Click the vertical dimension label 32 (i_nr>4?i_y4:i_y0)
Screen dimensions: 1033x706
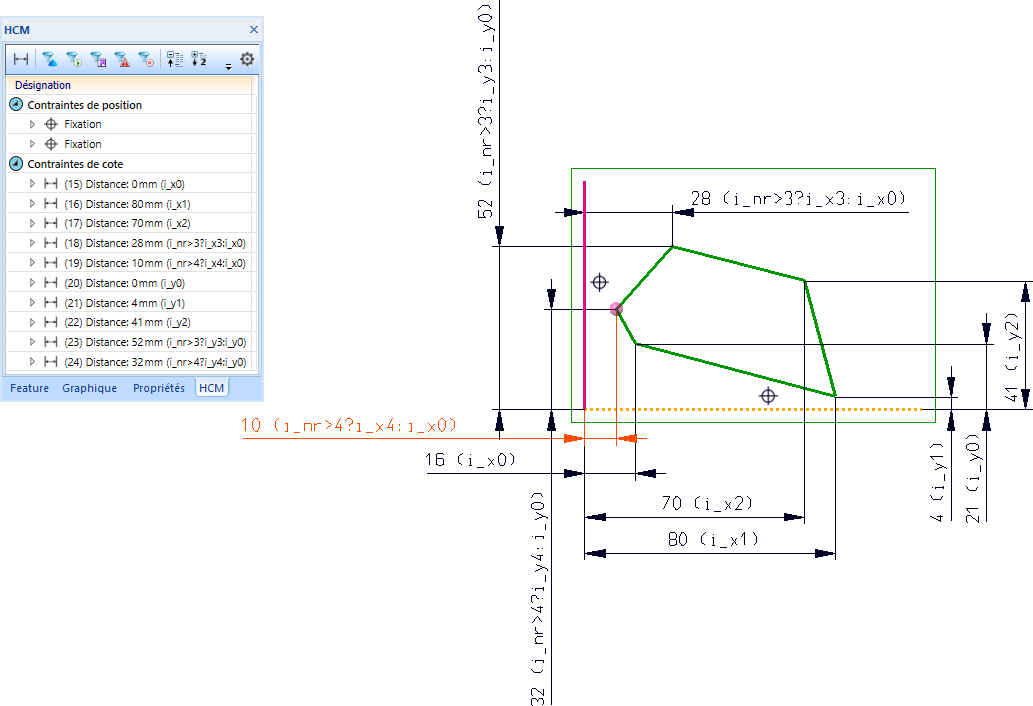(539, 598)
